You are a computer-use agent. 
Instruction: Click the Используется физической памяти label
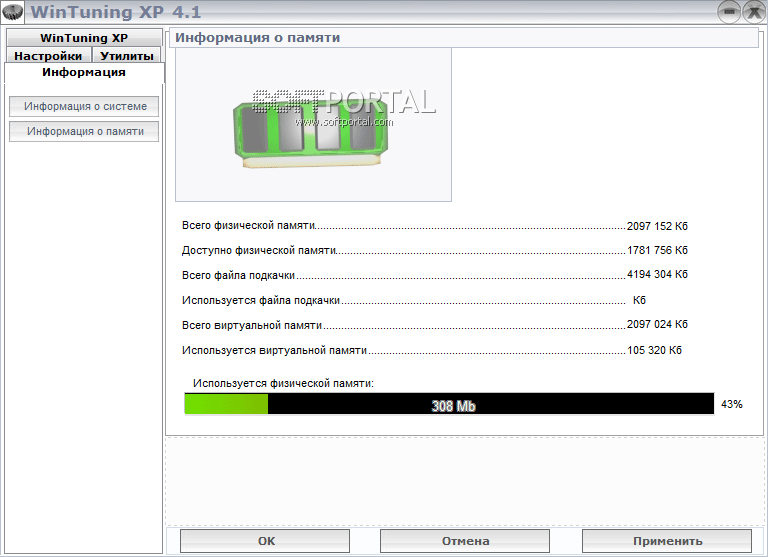(x=283, y=383)
